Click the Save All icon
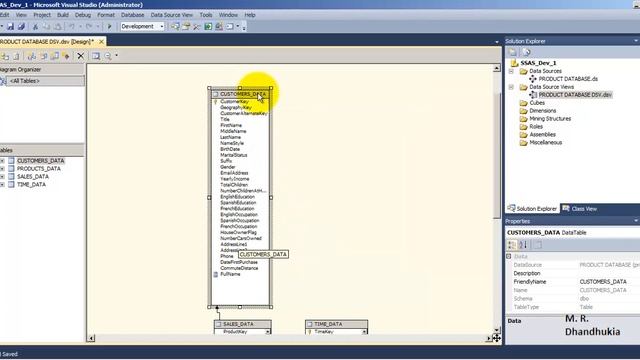The image size is (640, 360). 21,27
